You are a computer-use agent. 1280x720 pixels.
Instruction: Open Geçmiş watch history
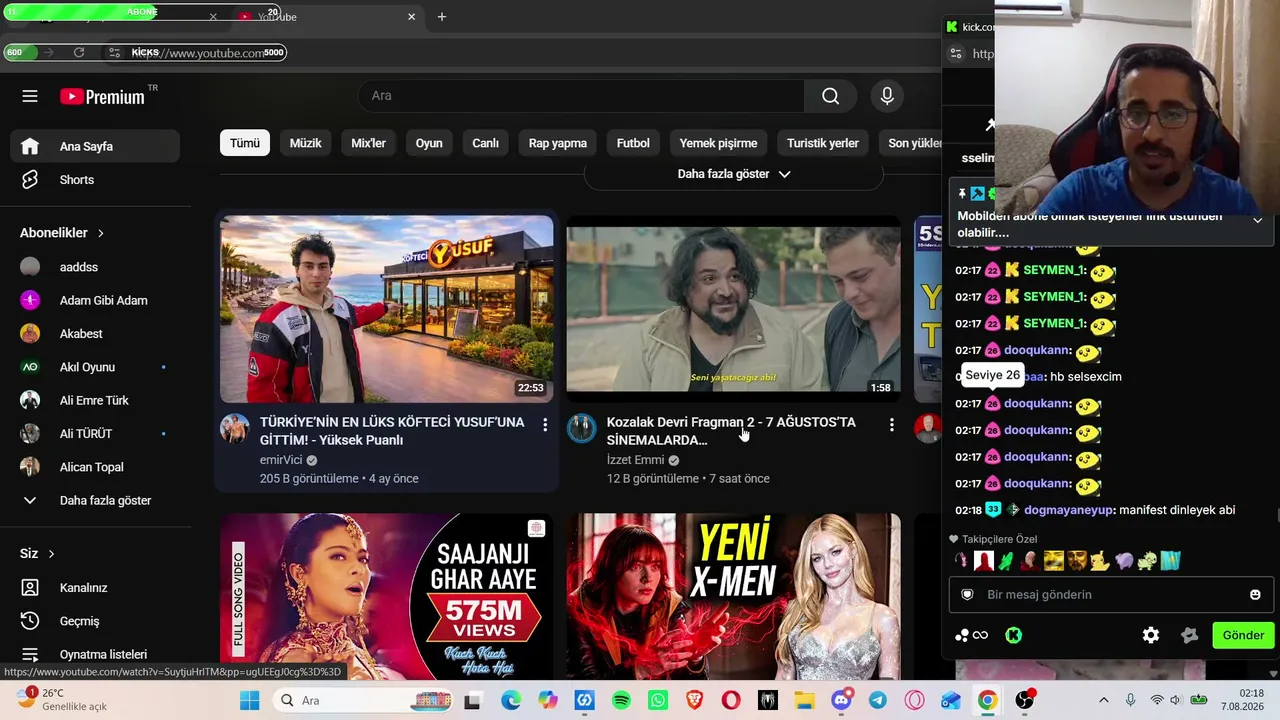coord(96,621)
